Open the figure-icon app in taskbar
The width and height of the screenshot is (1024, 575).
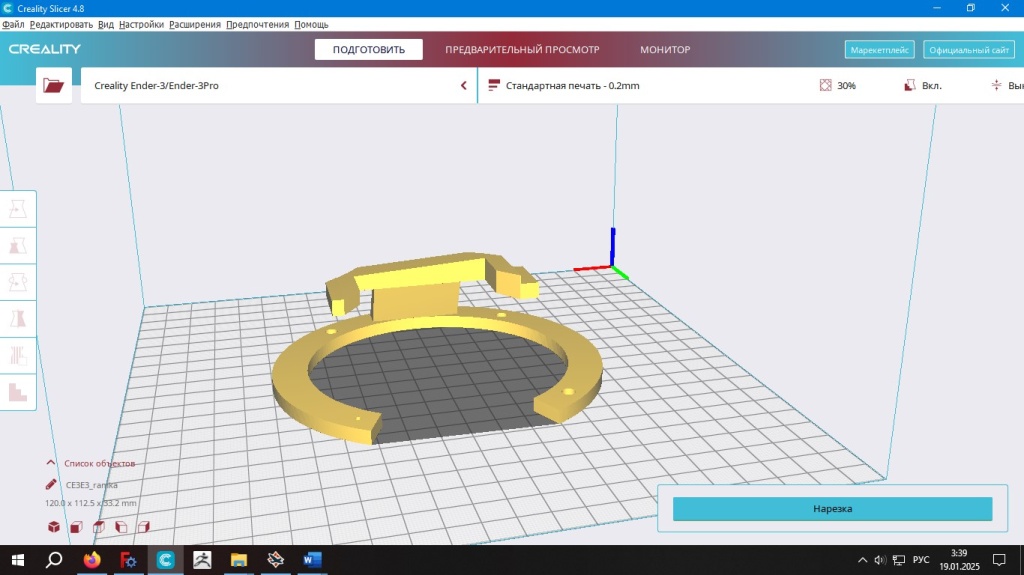tap(202, 560)
